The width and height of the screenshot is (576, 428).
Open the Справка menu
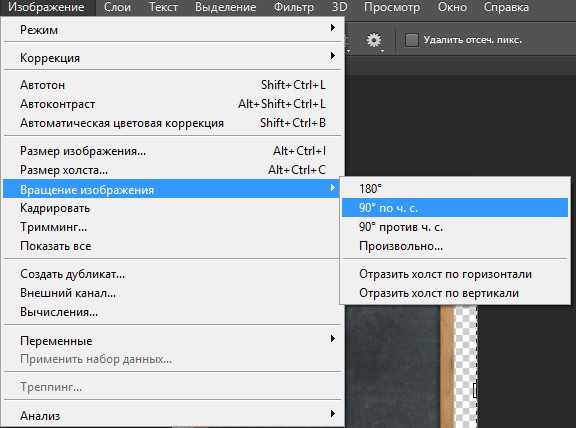point(506,7)
